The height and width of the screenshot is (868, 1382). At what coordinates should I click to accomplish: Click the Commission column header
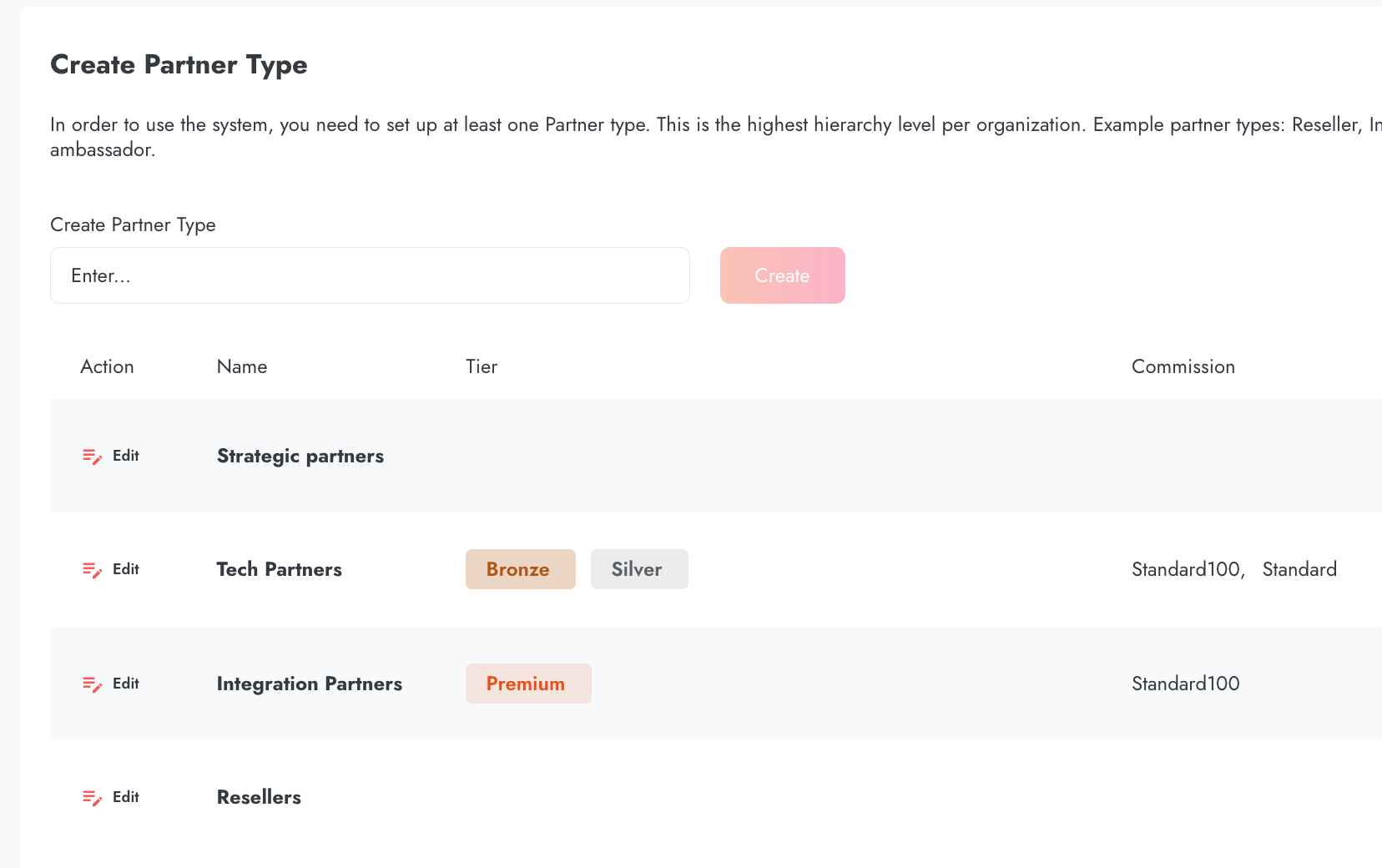[x=1183, y=366]
